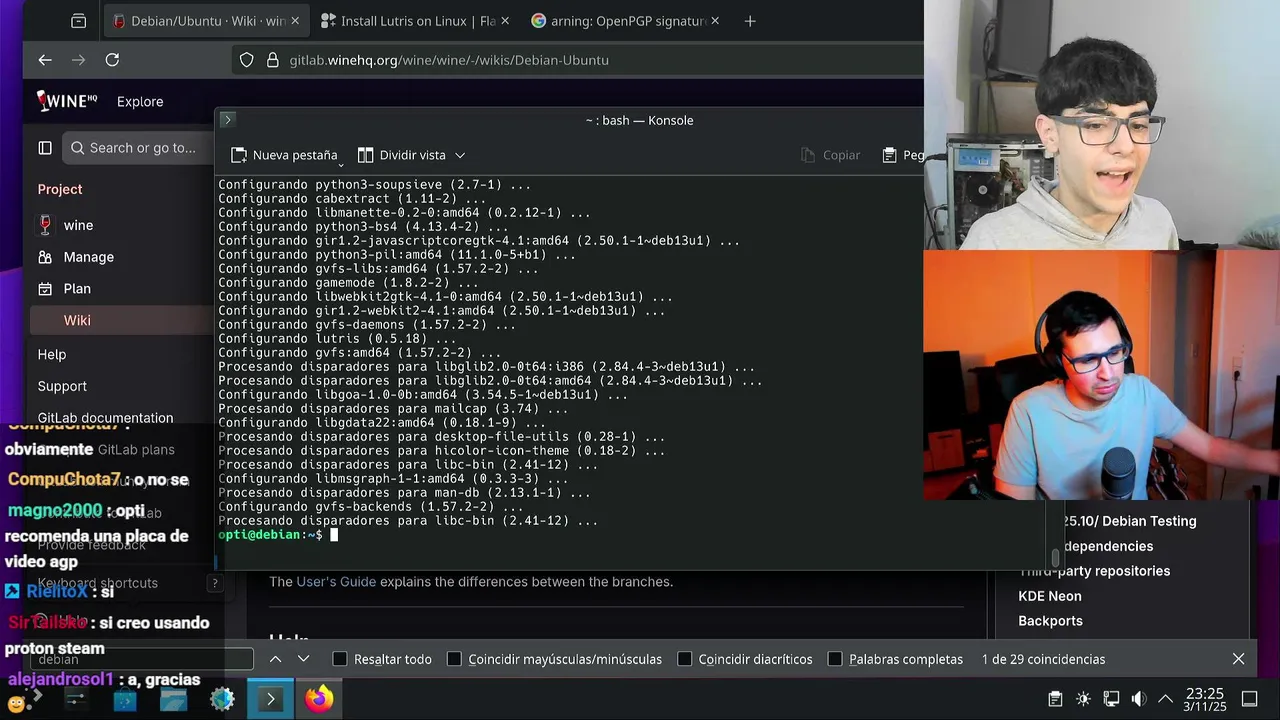Image resolution: width=1280 pixels, height=720 pixels.
Task: Open network connection tray icon
Action: click(x=1111, y=699)
